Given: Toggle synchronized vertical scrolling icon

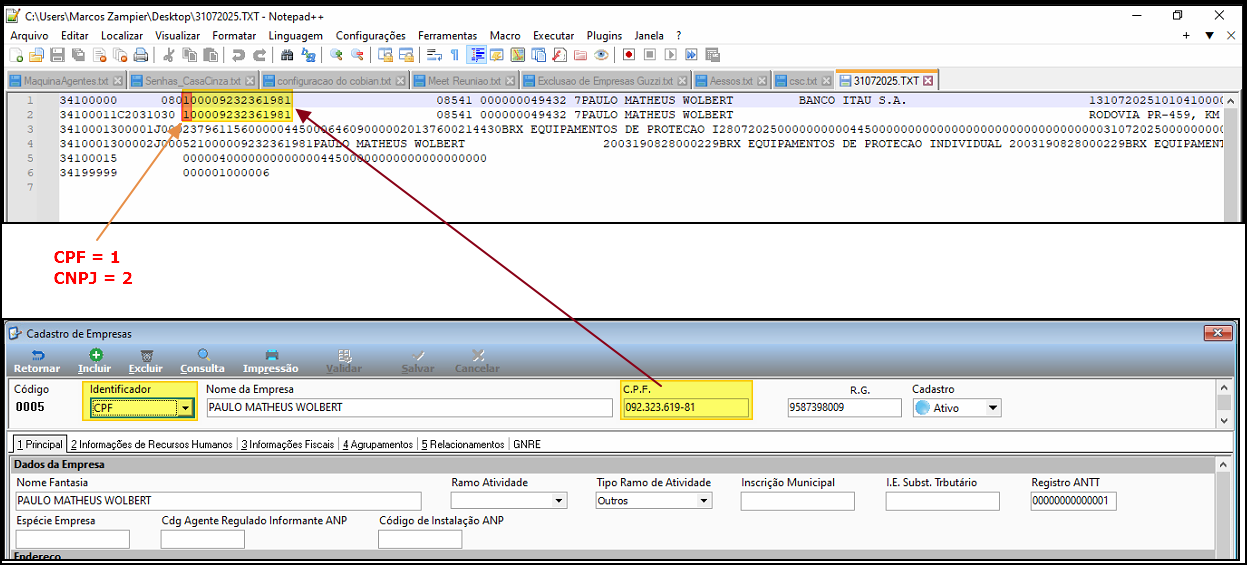Looking at the screenshot, I should click(x=385, y=55).
